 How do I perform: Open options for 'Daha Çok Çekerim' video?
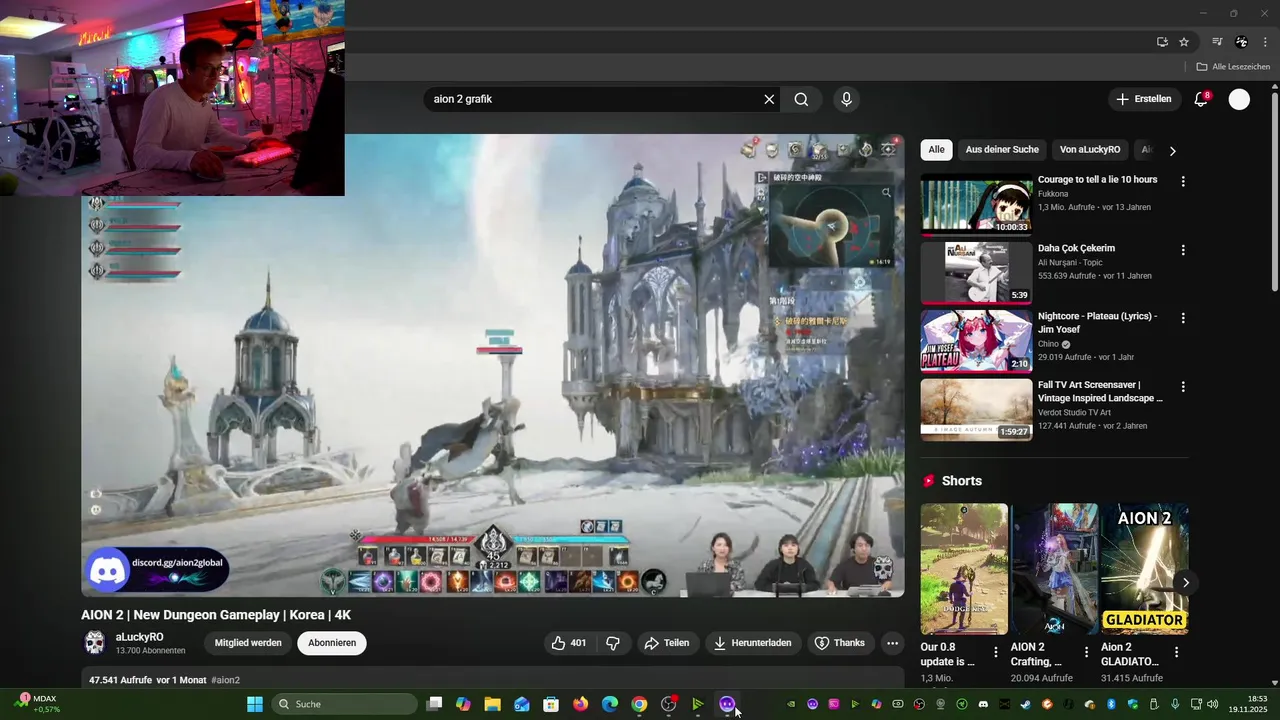pyautogui.click(x=1183, y=250)
